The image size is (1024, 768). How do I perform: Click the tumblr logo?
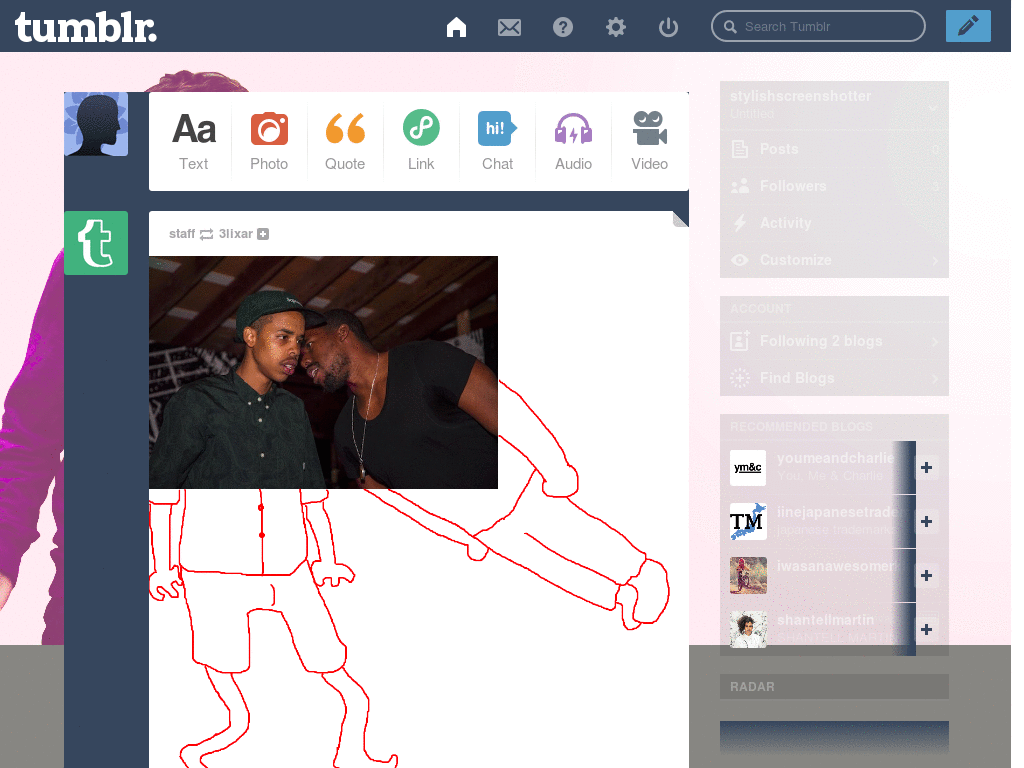[x=86, y=28]
